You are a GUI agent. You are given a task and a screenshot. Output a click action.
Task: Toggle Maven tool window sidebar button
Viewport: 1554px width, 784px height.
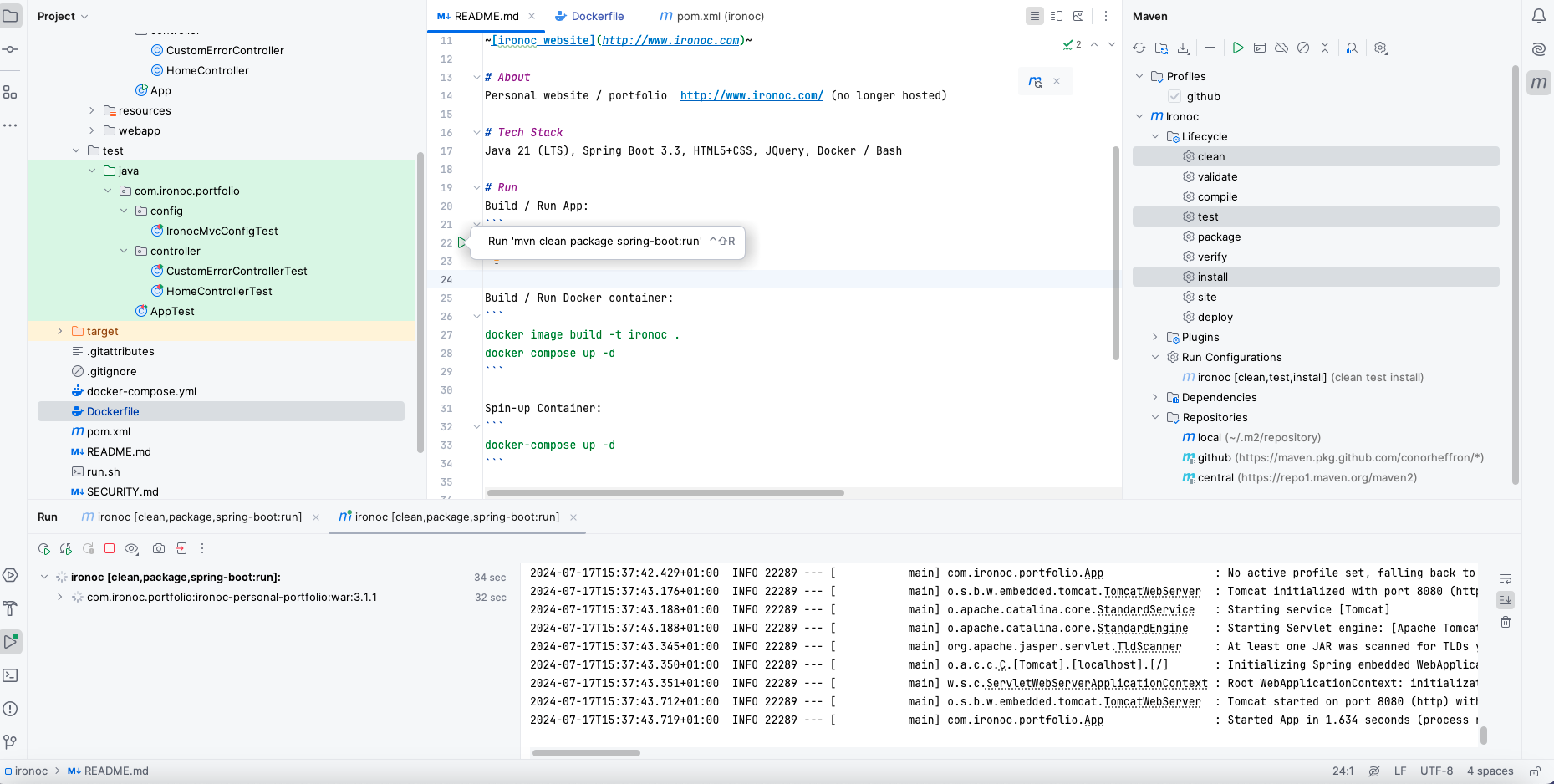[1539, 83]
